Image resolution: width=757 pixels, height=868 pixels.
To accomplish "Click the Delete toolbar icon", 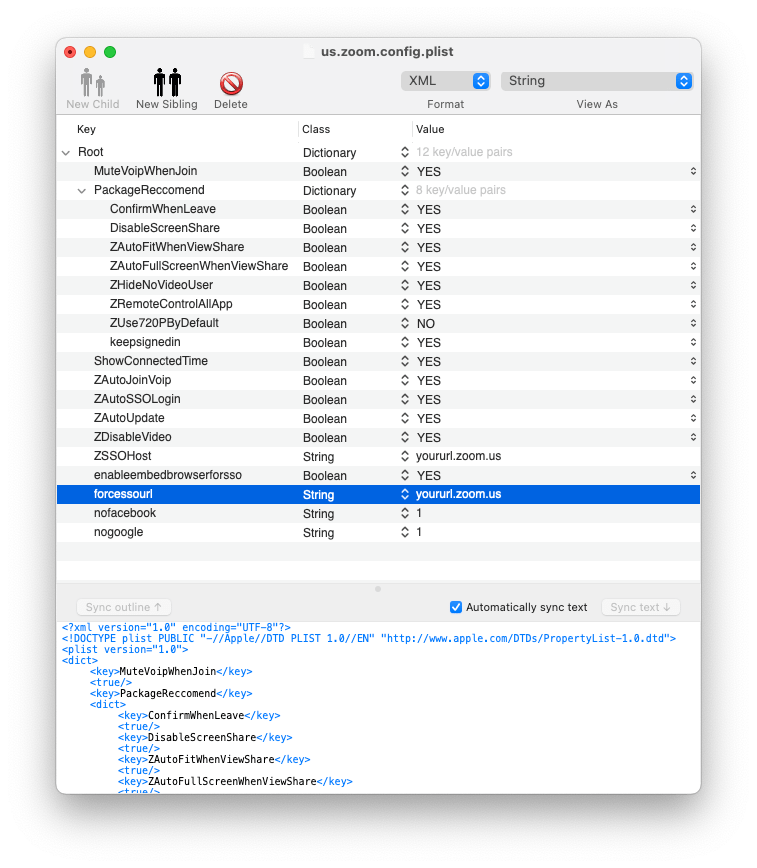I will coord(231,84).
